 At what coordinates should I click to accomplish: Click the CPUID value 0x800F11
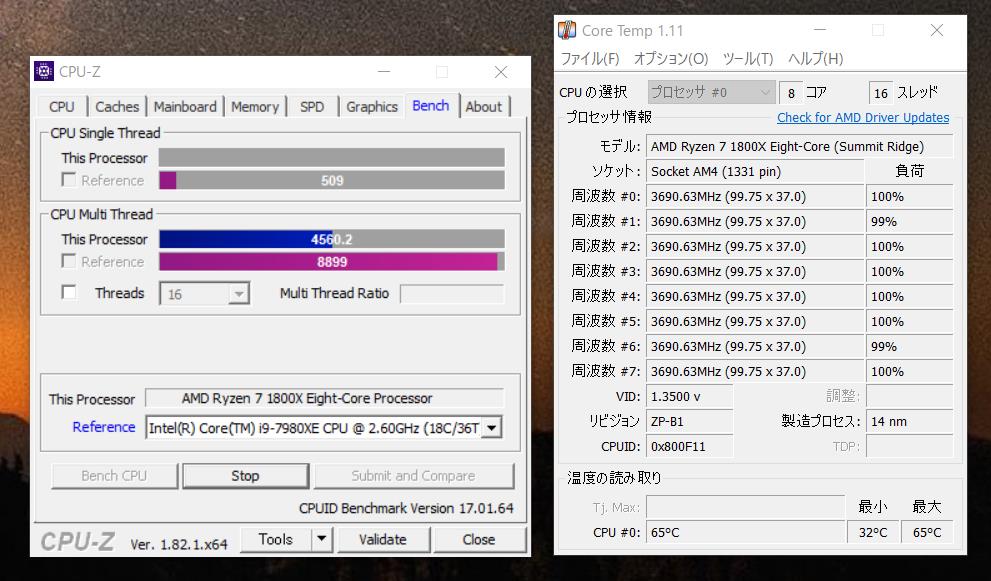pos(690,446)
